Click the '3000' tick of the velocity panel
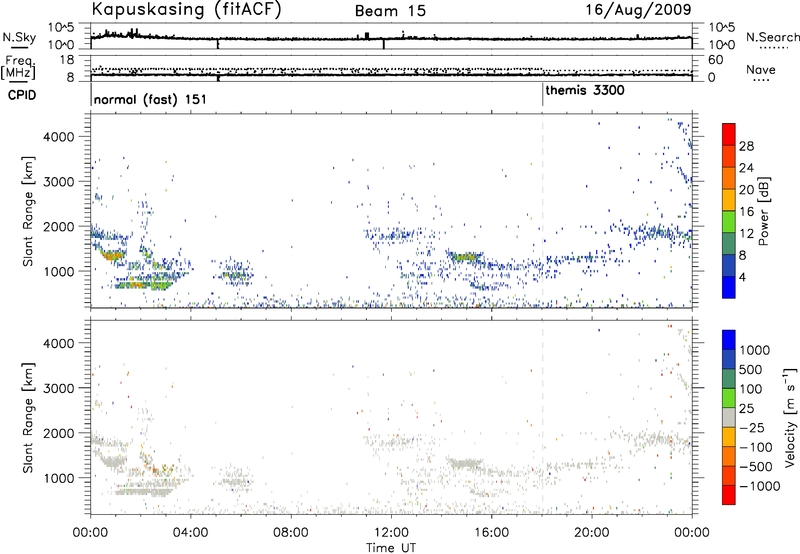The height and width of the screenshot is (554, 800). pyautogui.click(x=59, y=388)
